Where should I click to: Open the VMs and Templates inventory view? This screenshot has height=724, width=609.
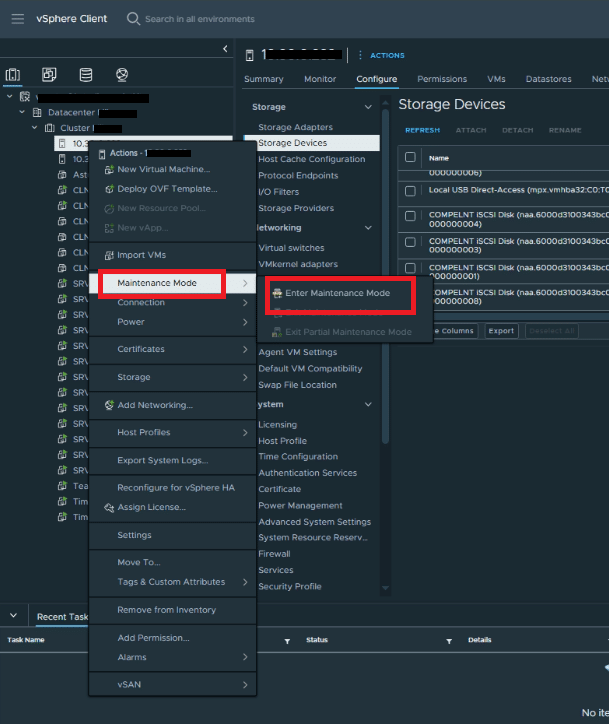click(x=49, y=75)
